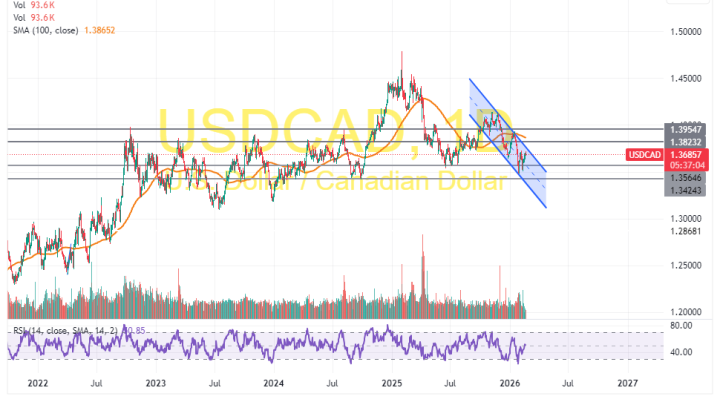Click the SMA (100, close) indicator legend

point(46,30)
